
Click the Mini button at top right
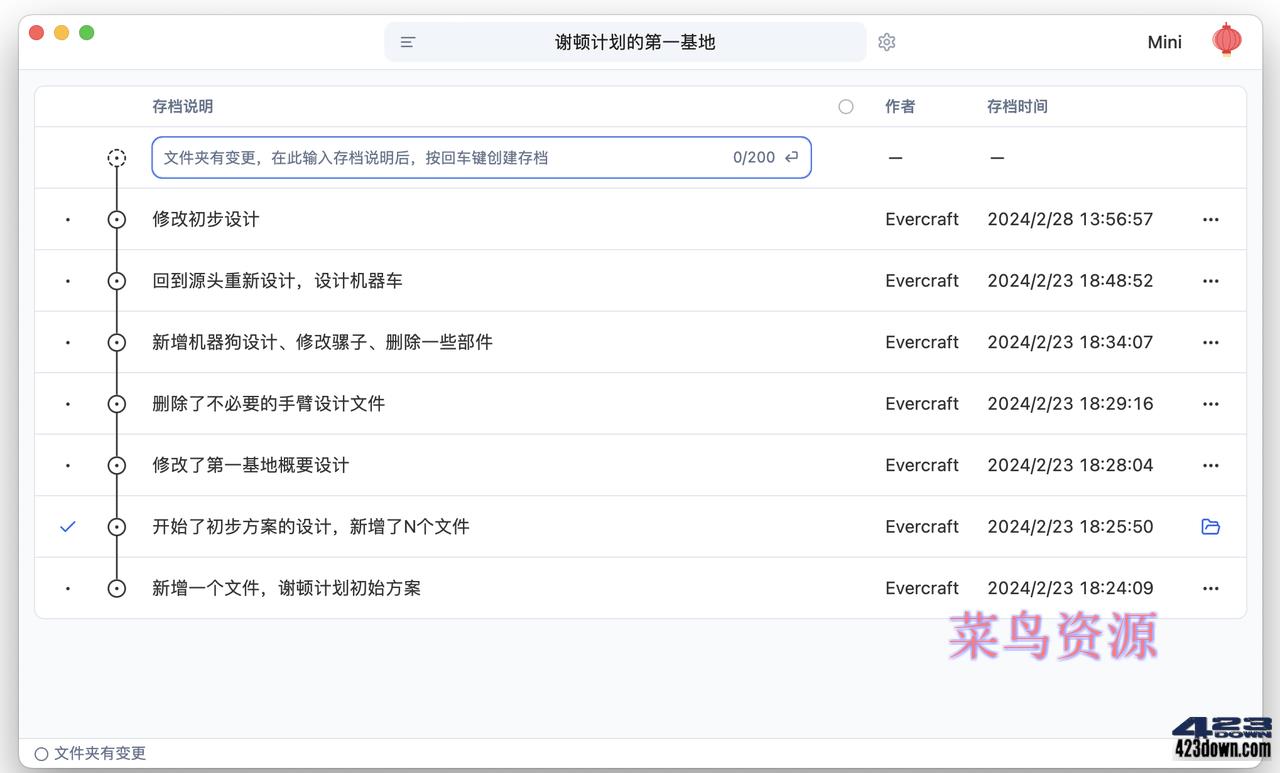tap(1163, 42)
